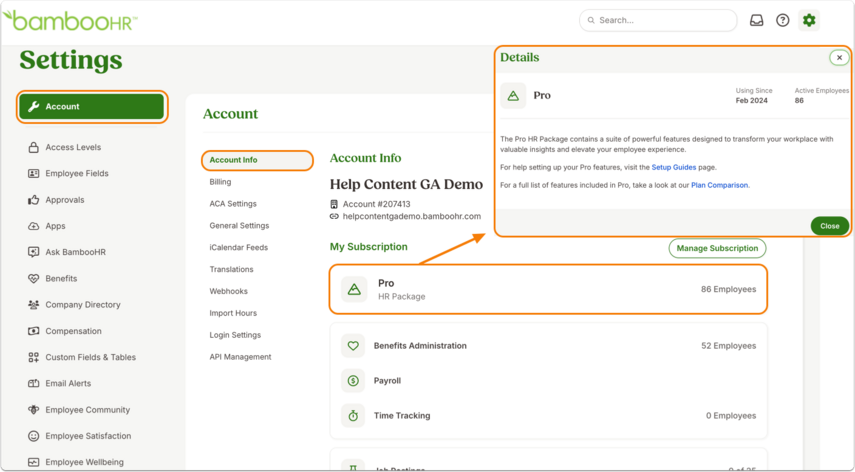The width and height of the screenshot is (855, 472).
Task: Click the Feb 2024 Using Since value
Action: 751,101
